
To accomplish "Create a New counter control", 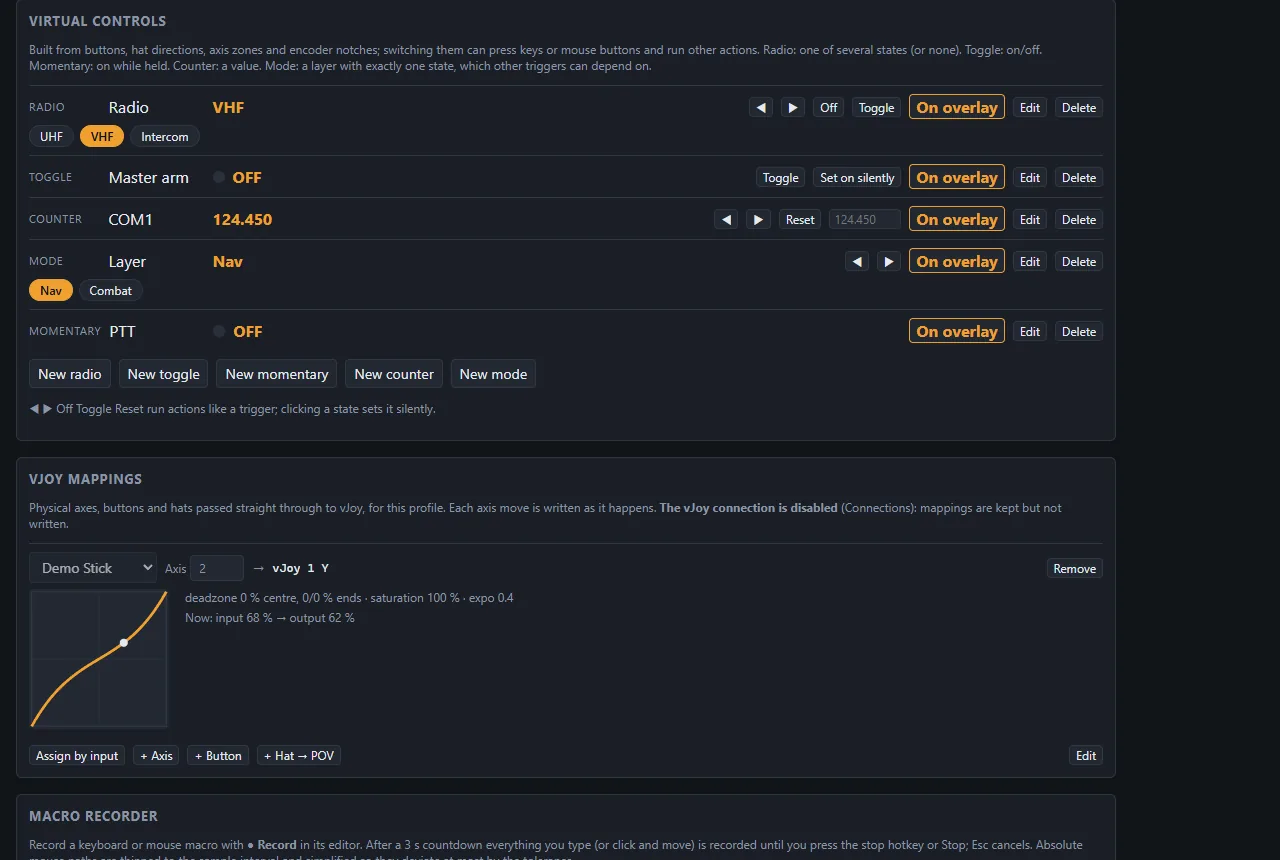I will (x=394, y=373).
